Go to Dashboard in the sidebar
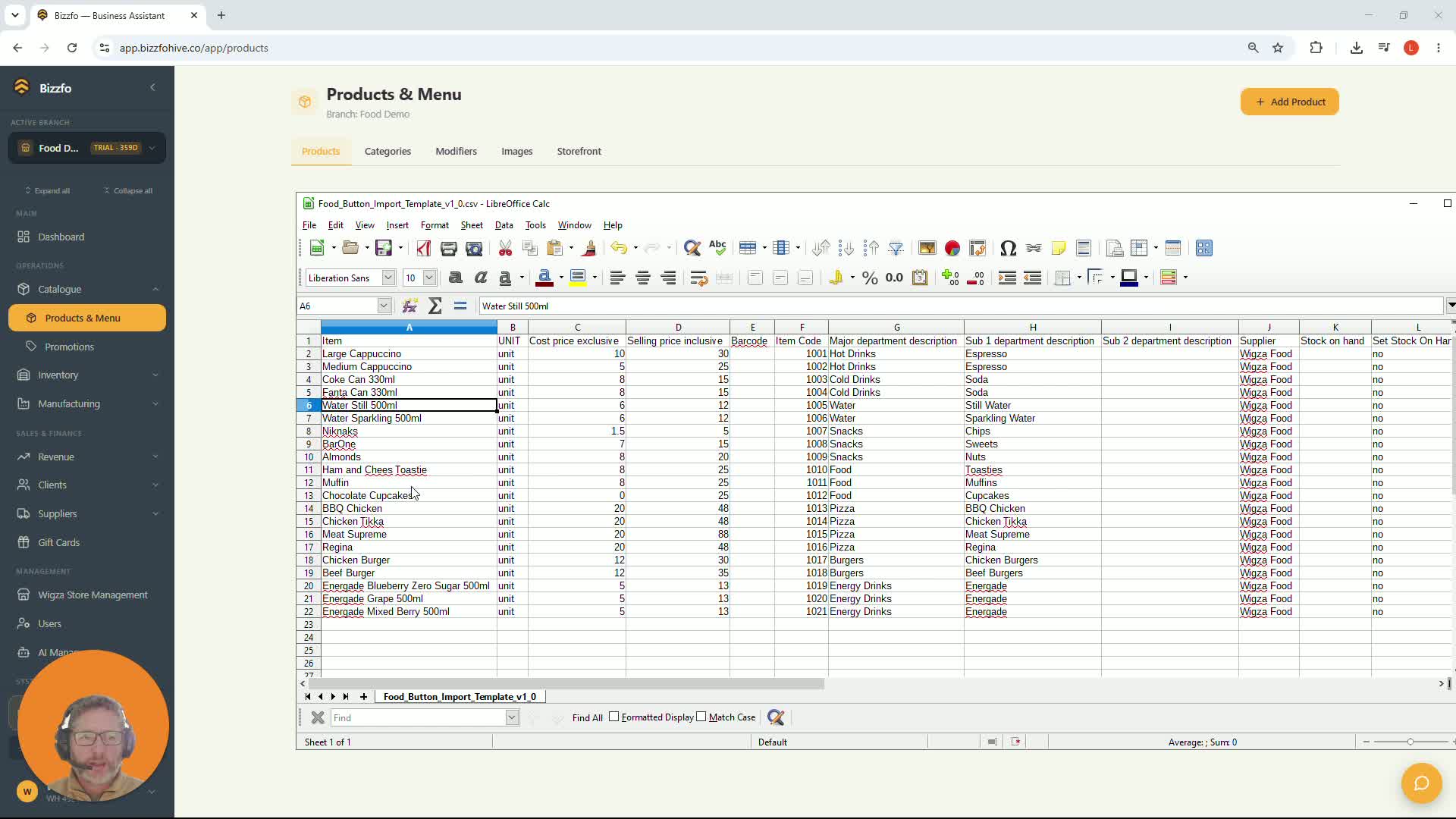The height and width of the screenshot is (819, 1456). tap(87, 237)
